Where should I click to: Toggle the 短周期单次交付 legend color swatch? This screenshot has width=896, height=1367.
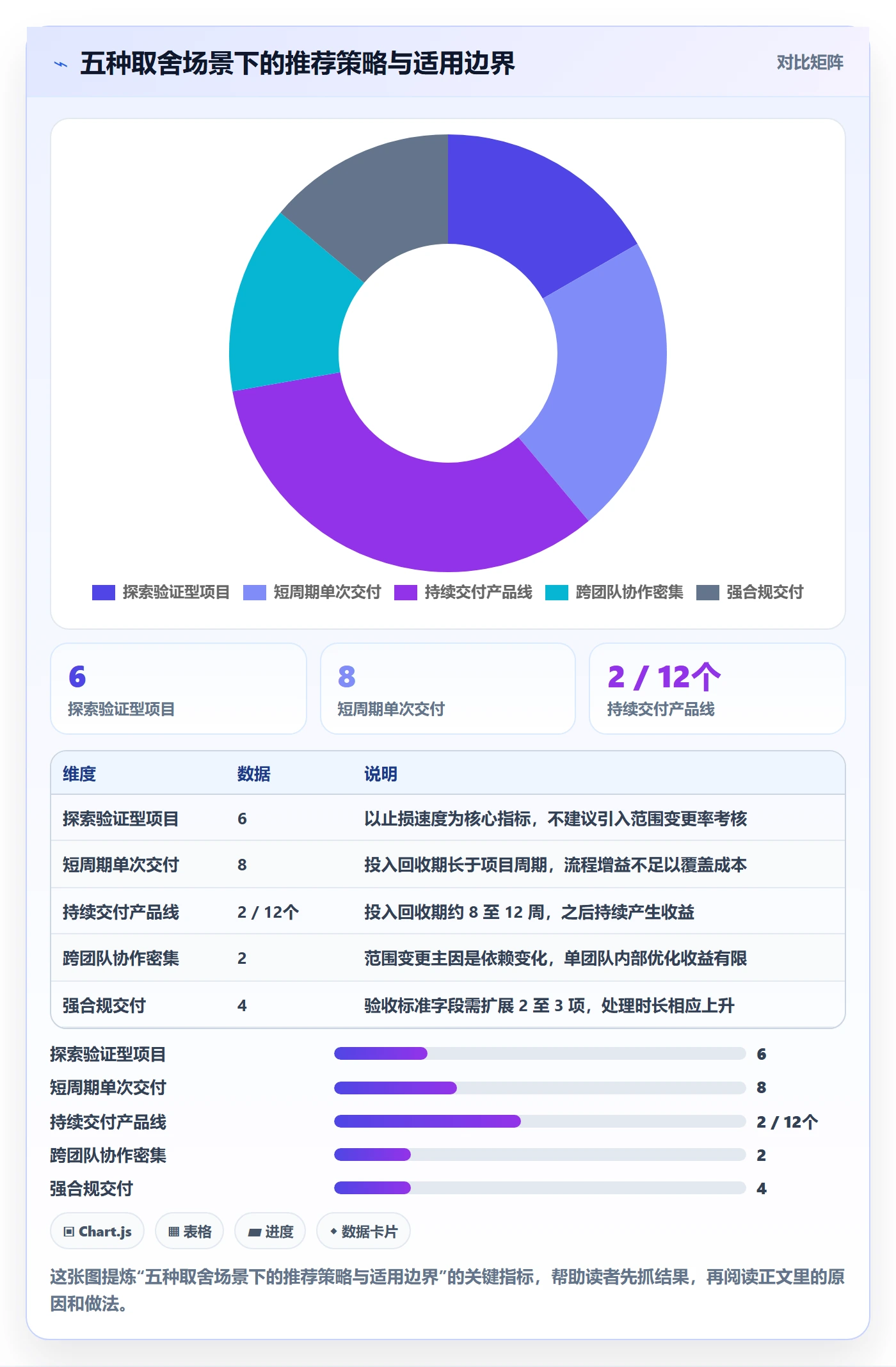(x=255, y=593)
